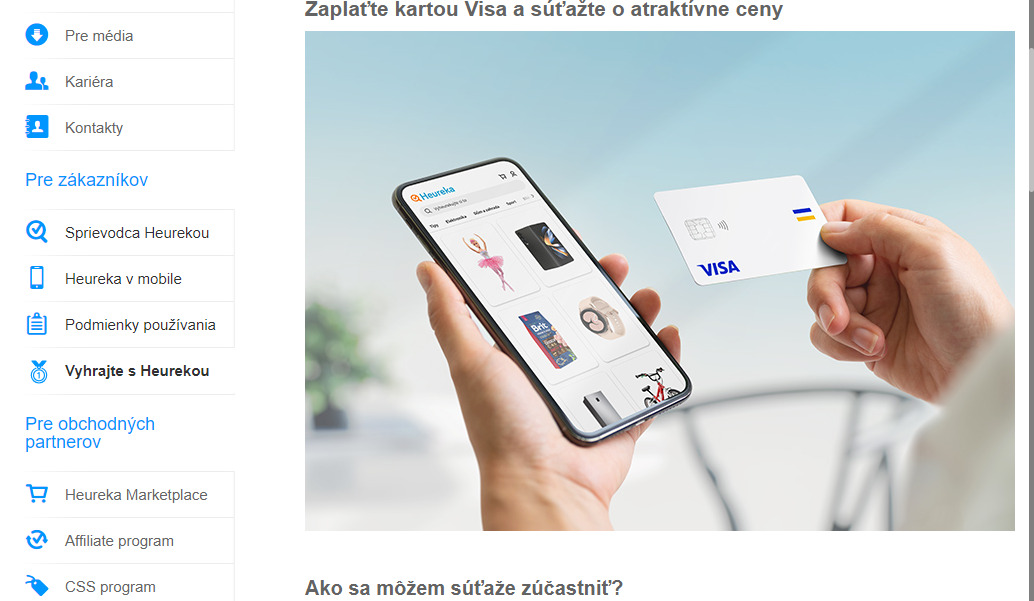Viewport: 1034px width, 601px height.
Task: Click the Heureka v mobile phone icon
Action: [37, 278]
